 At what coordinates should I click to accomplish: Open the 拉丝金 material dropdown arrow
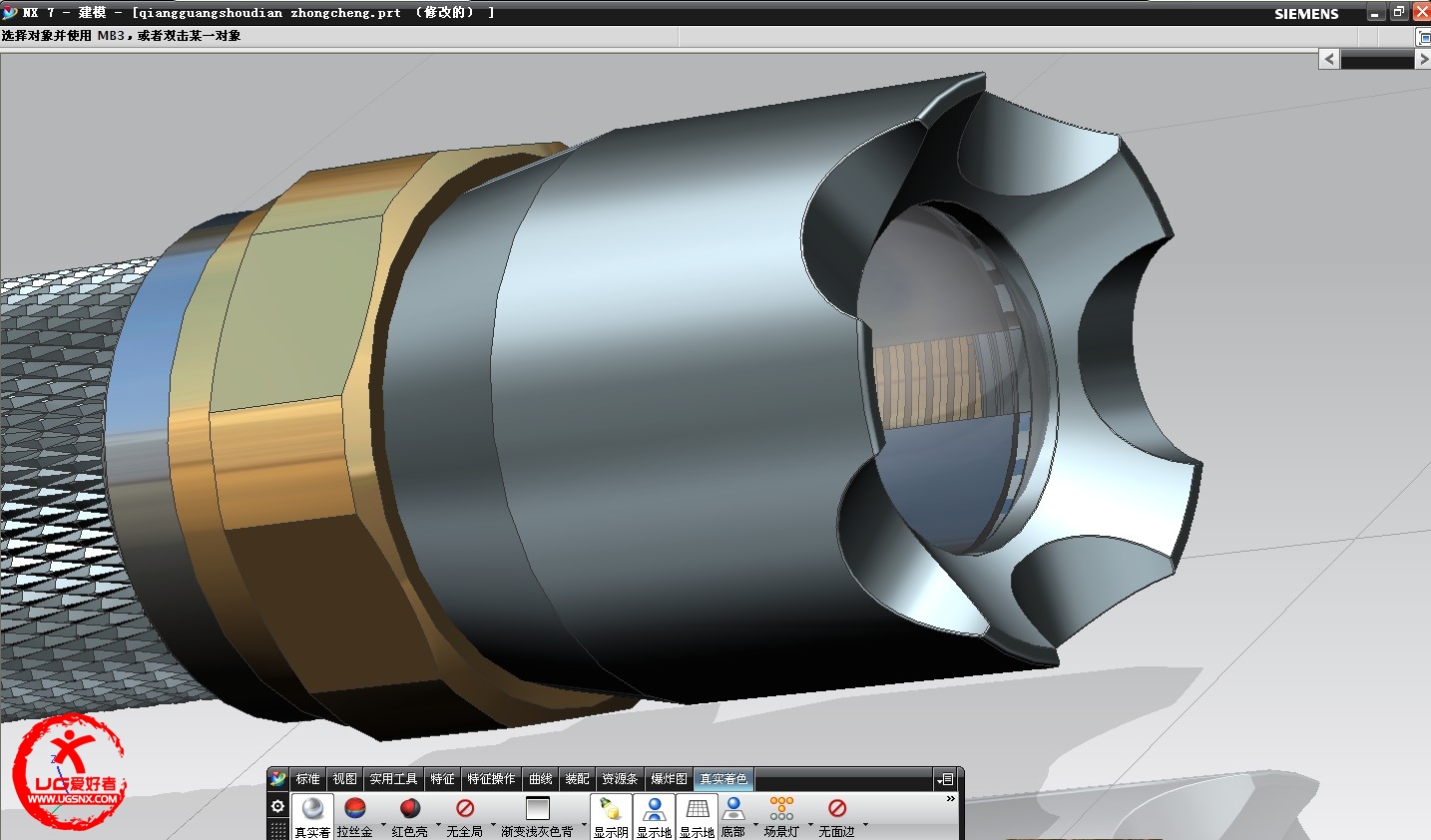click(383, 824)
